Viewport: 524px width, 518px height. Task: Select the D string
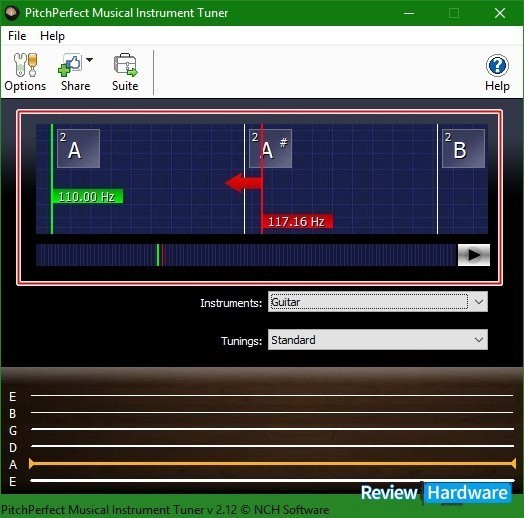[x=272, y=446]
